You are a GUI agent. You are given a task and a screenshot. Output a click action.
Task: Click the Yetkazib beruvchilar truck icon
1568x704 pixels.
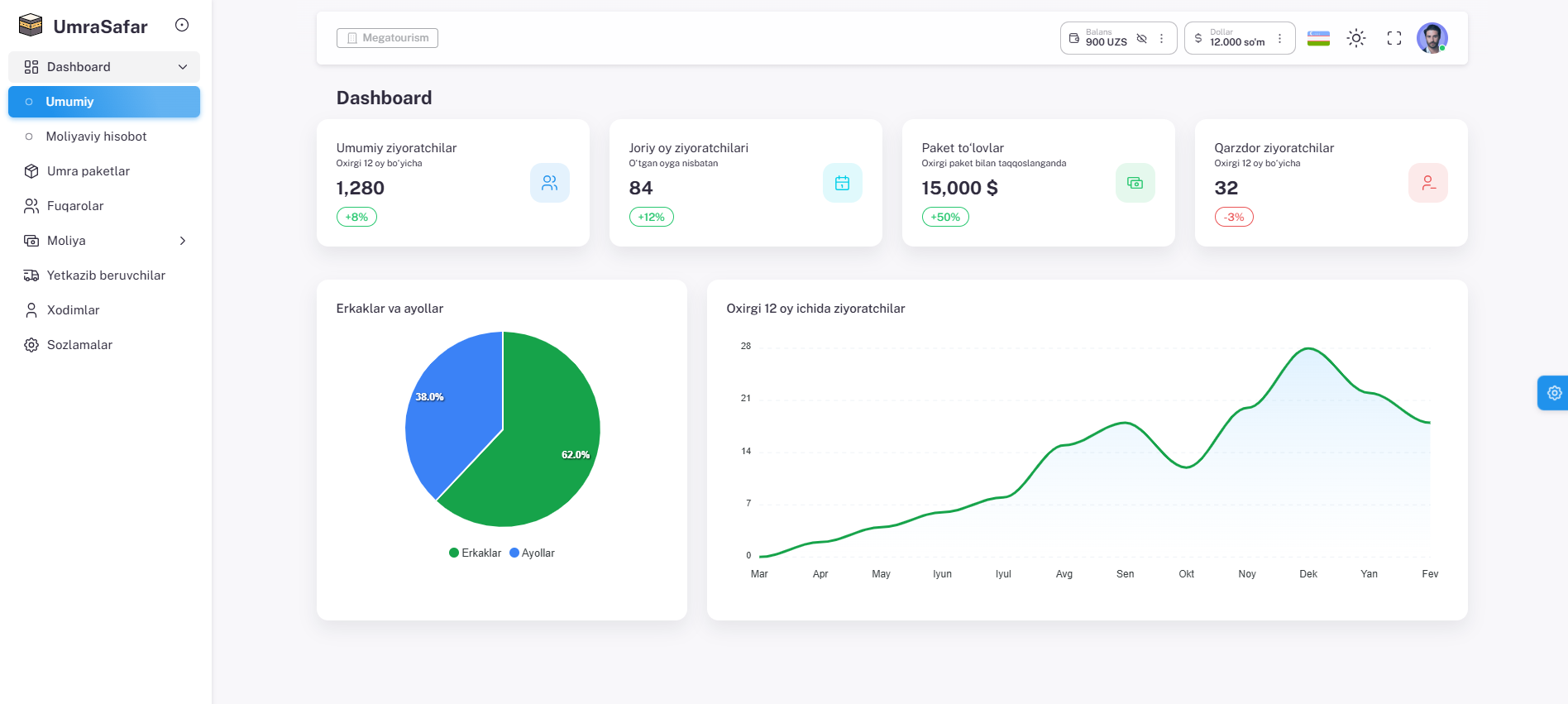click(31, 275)
